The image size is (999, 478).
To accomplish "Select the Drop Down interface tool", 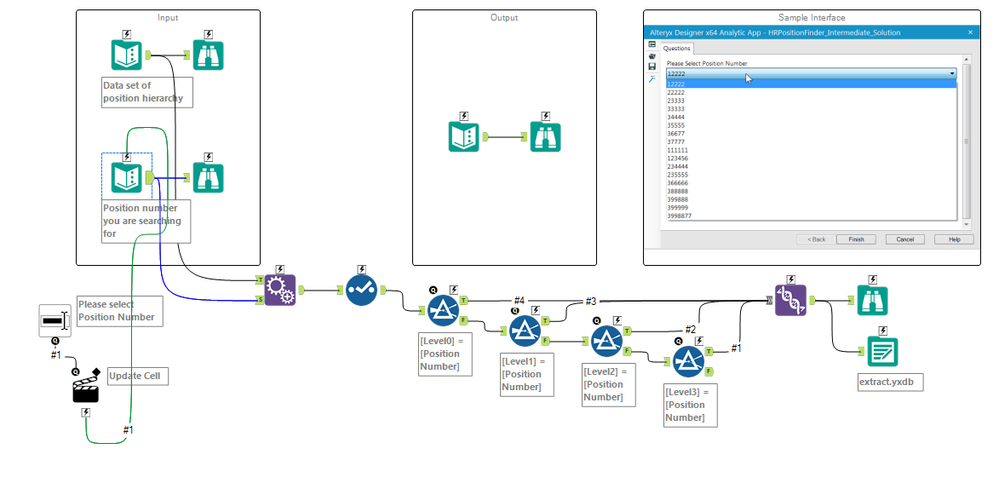I will pos(55,321).
